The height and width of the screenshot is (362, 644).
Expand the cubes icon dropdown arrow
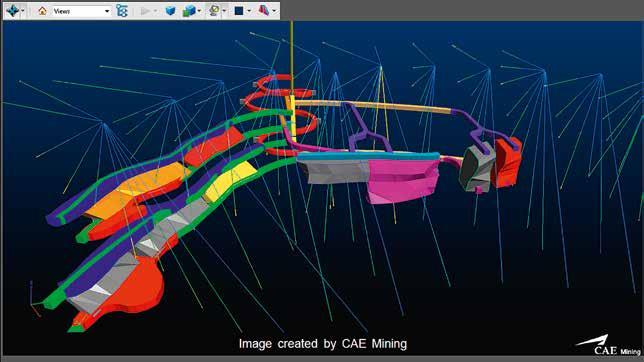(199, 11)
